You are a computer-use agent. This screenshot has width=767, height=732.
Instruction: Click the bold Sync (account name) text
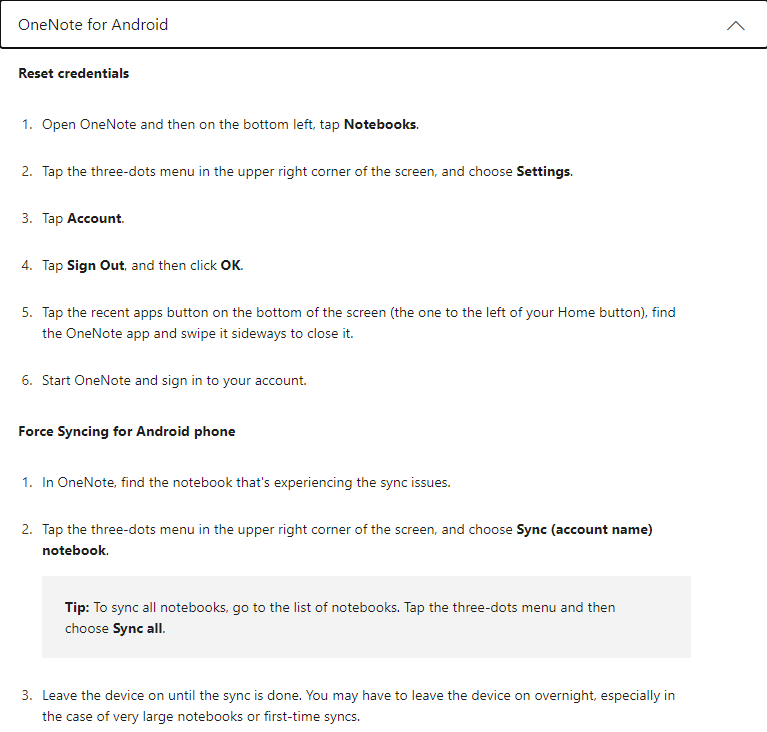(584, 529)
